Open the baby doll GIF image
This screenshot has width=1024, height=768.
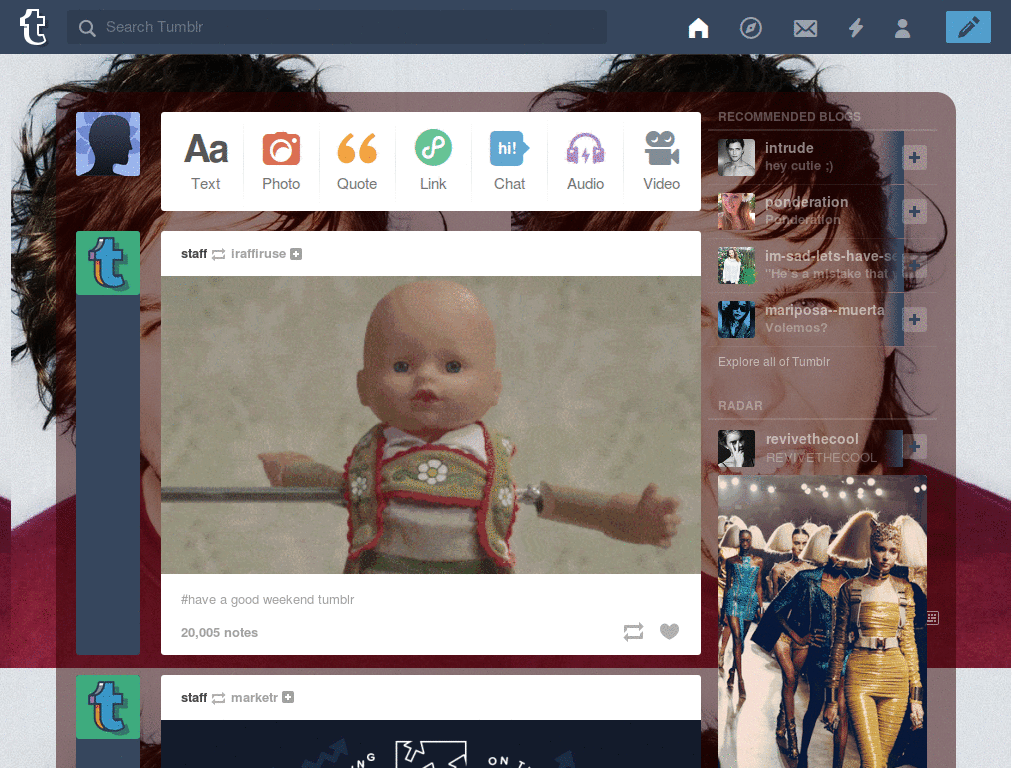coord(431,425)
